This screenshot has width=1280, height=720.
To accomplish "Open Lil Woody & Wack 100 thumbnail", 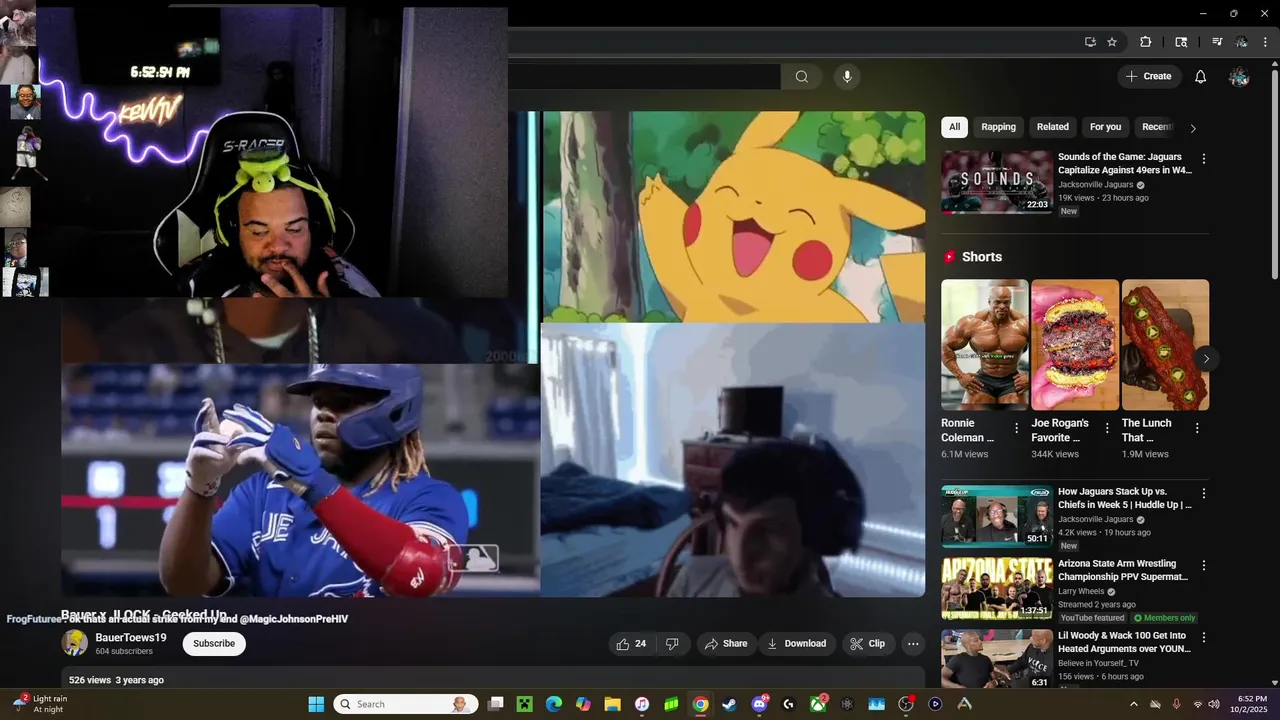I will point(997,659).
